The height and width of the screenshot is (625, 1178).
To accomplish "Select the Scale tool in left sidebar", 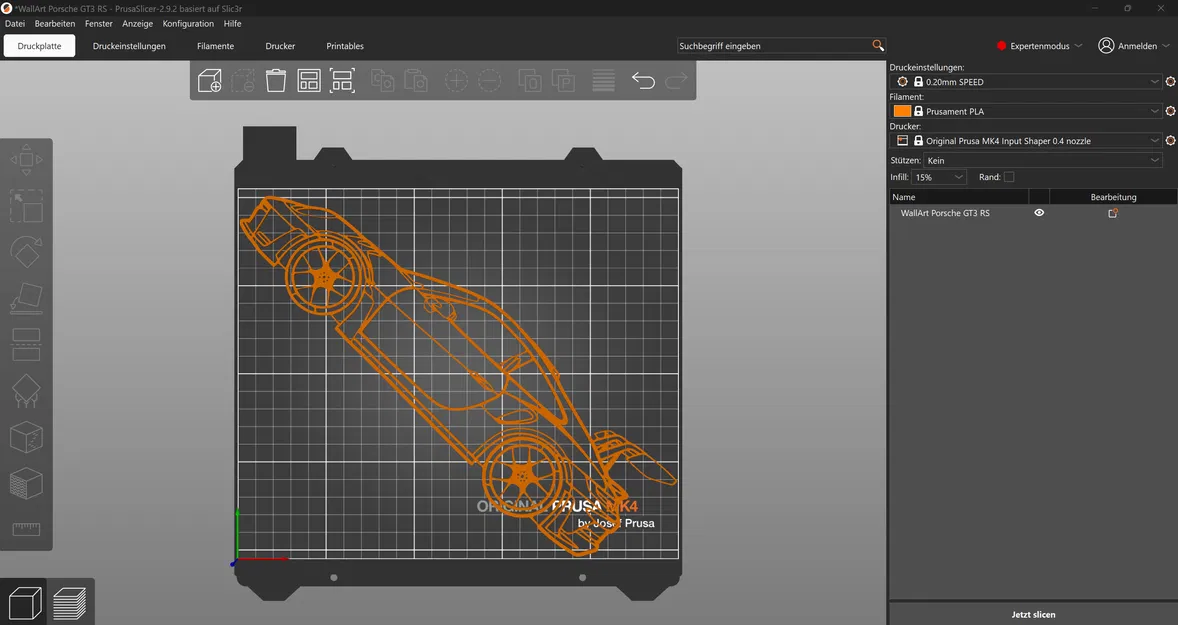I will pos(26,206).
